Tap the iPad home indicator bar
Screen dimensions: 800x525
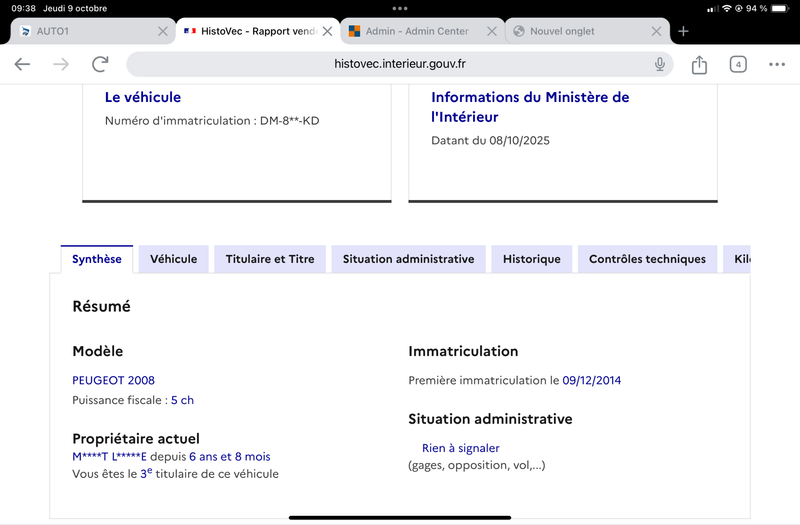click(x=400, y=518)
